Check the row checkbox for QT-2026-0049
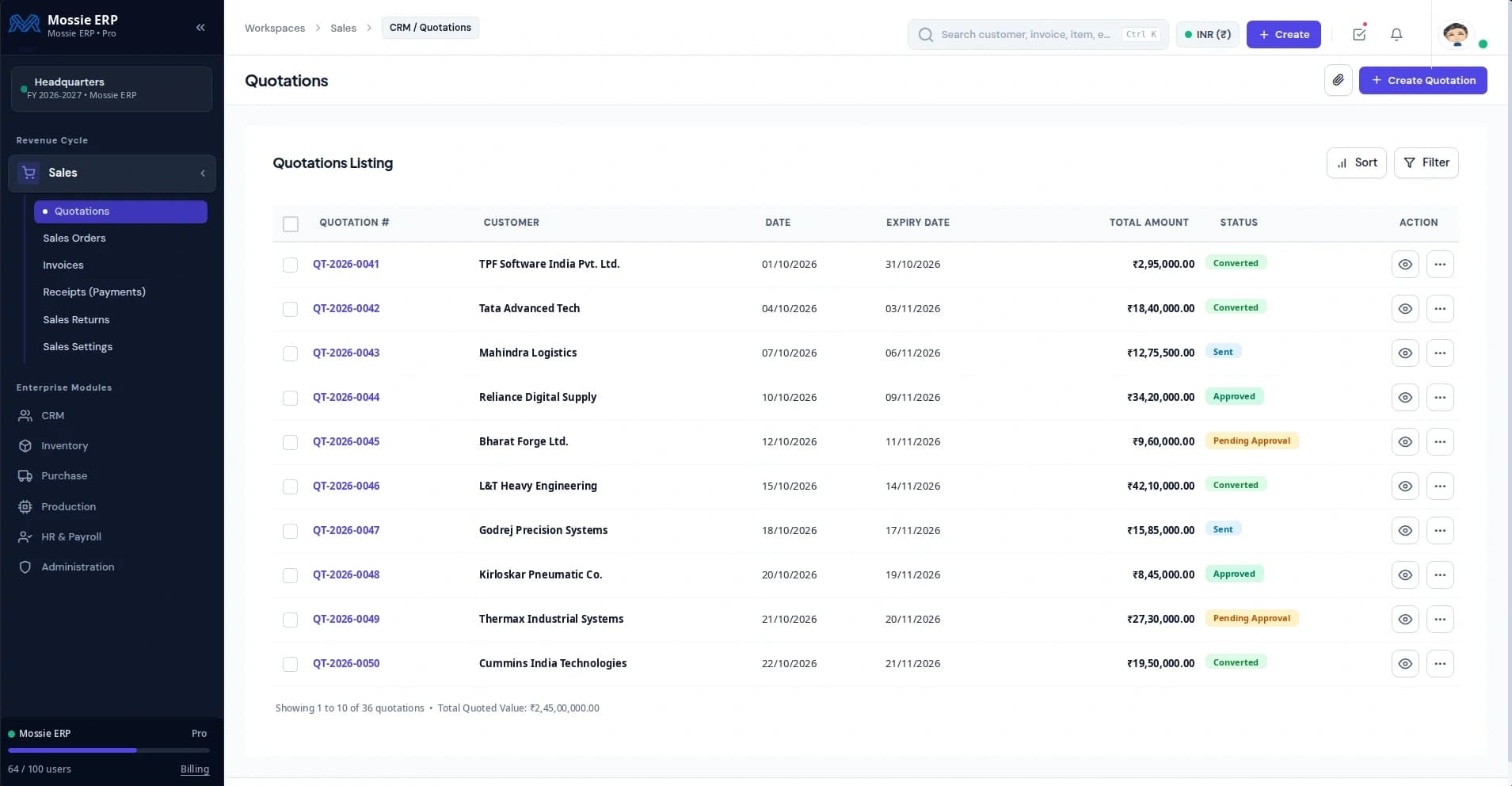Screen dimensions: 1512x786 point(290,620)
